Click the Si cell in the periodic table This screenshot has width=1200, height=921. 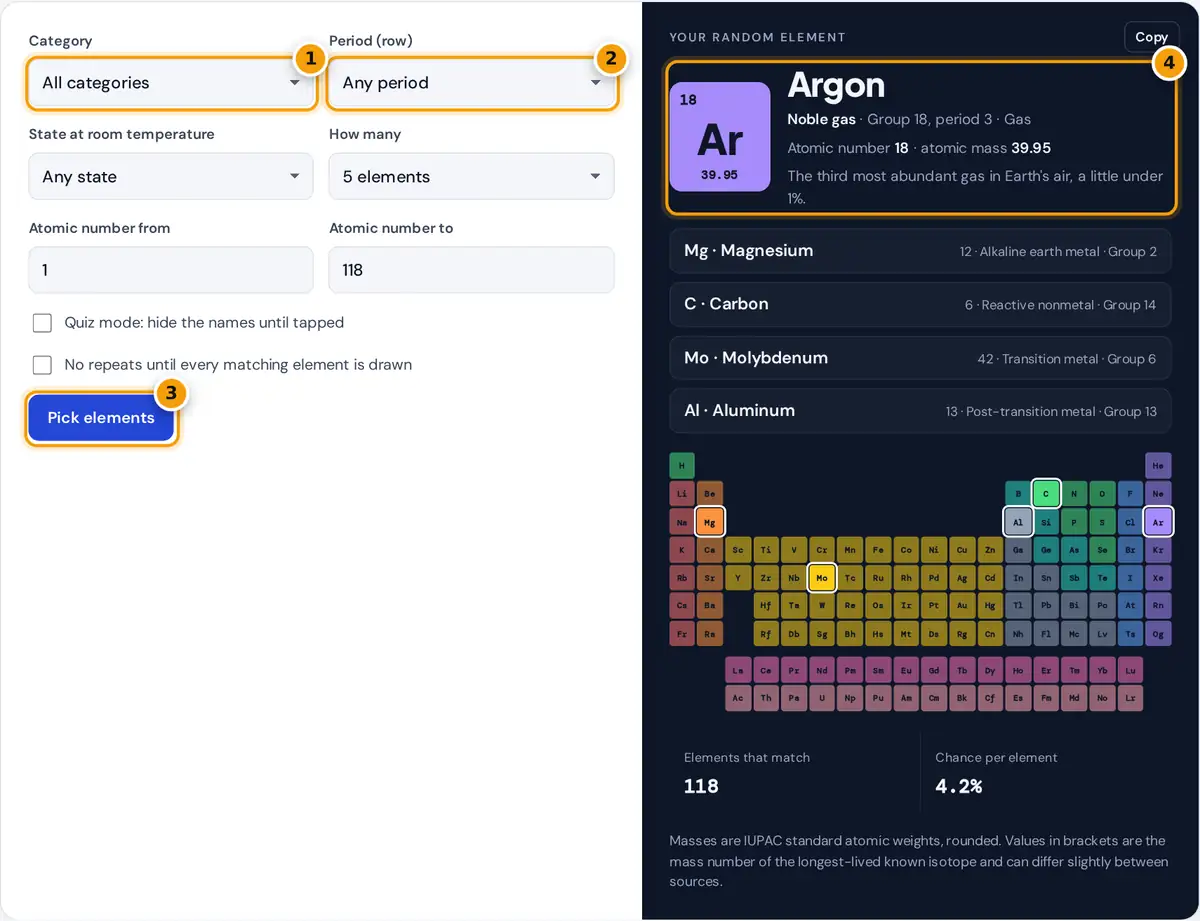click(1046, 522)
